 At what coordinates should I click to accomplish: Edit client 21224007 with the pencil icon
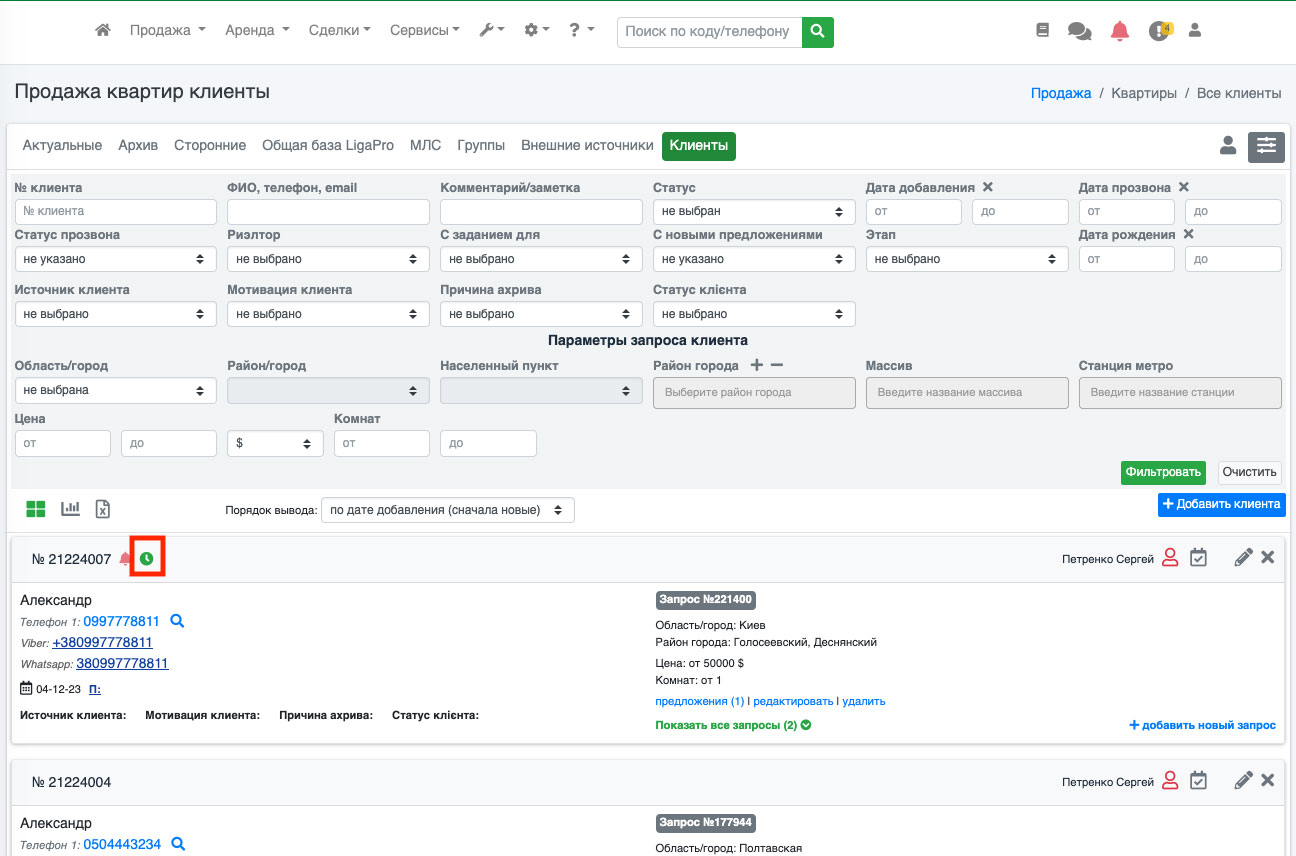tap(1243, 557)
